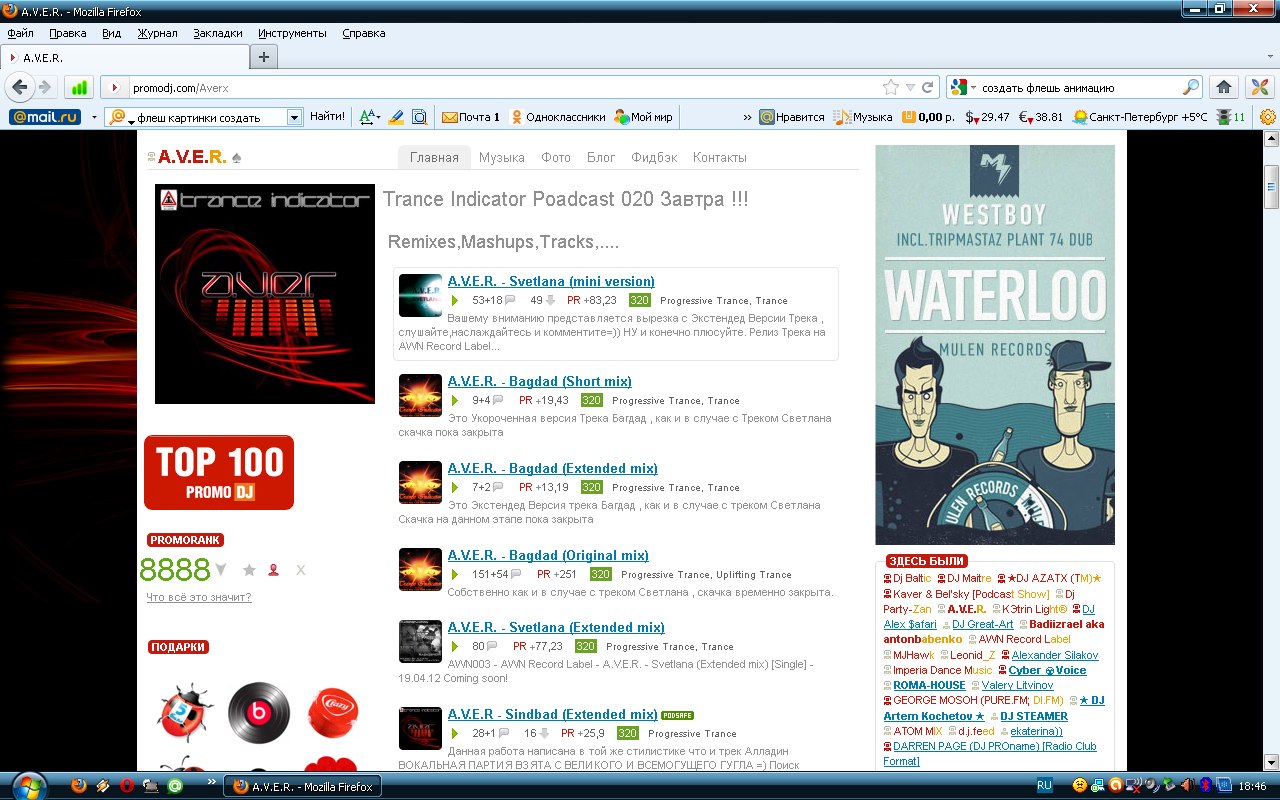This screenshot has width=1280, height=800.
Task: Open the Фидбэк site tab
Action: click(x=654, y=157)
